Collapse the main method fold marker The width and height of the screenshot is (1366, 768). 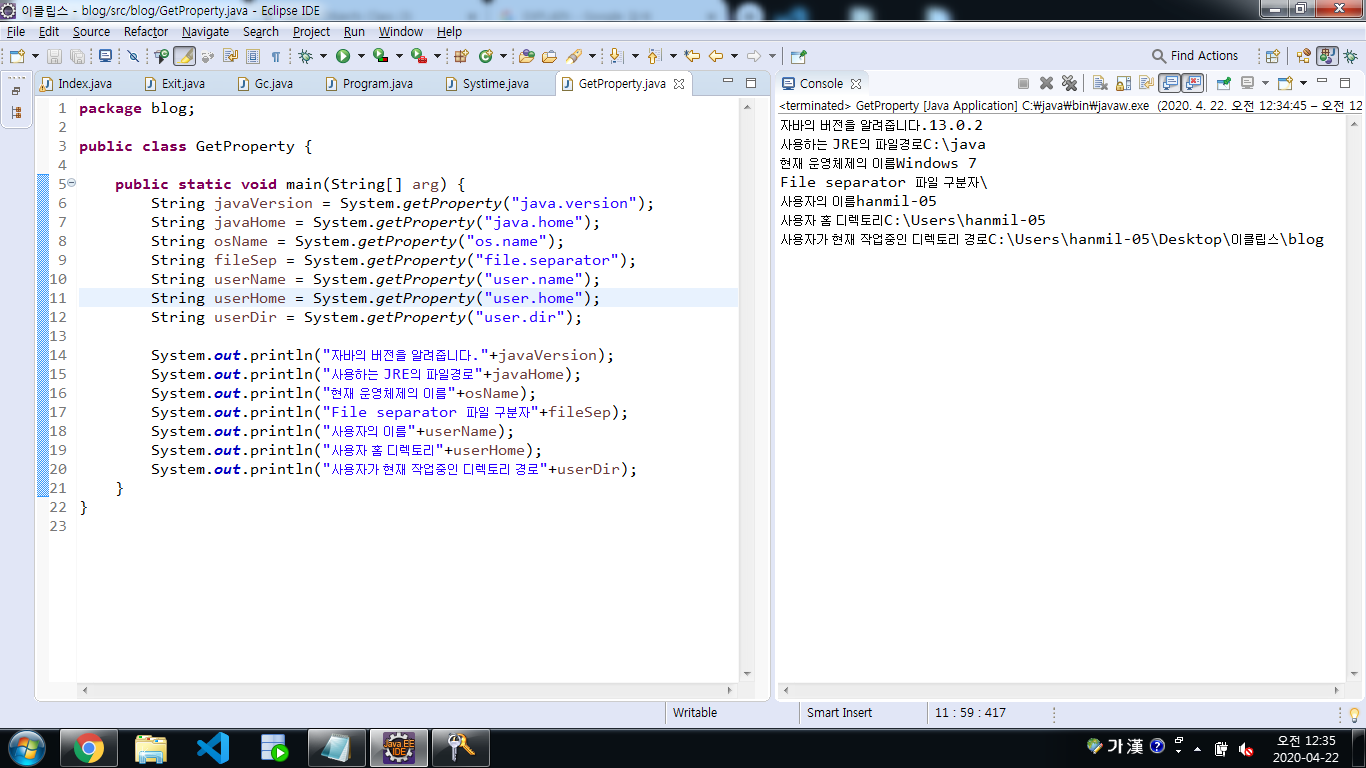tap(71, 184)
